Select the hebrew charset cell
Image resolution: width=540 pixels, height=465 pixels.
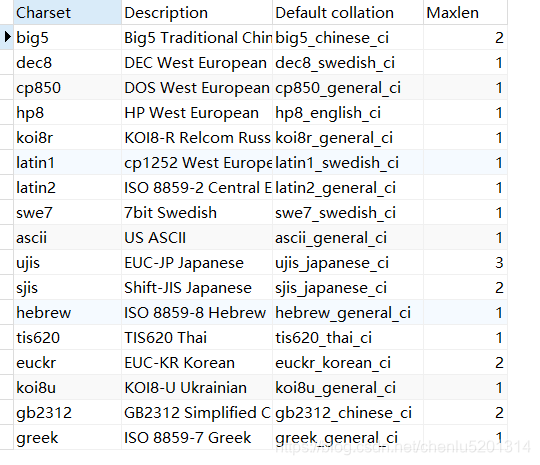[x=68, y=312]
